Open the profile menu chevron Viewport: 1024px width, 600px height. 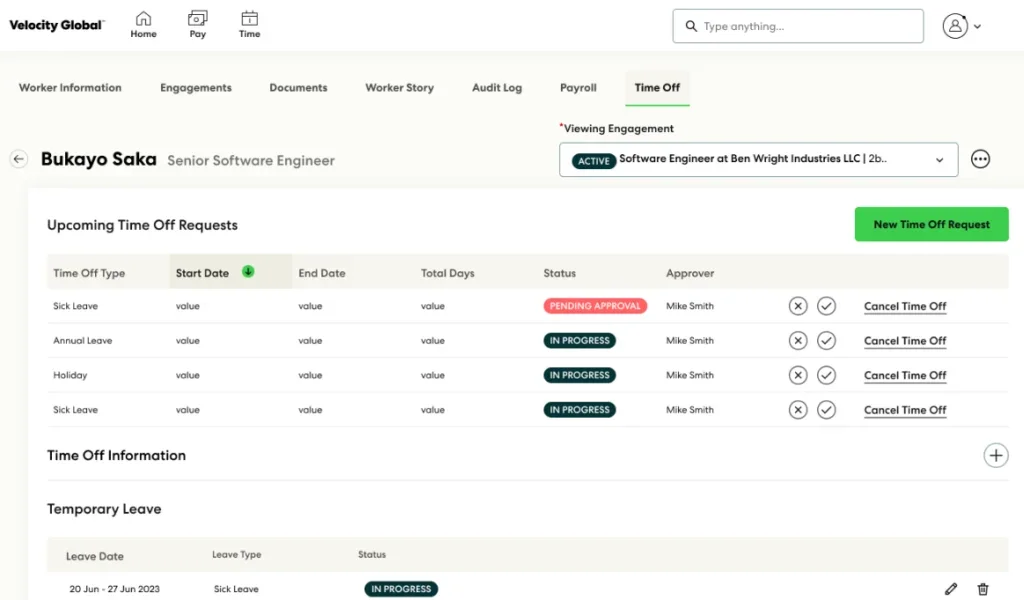click(978, 27)
